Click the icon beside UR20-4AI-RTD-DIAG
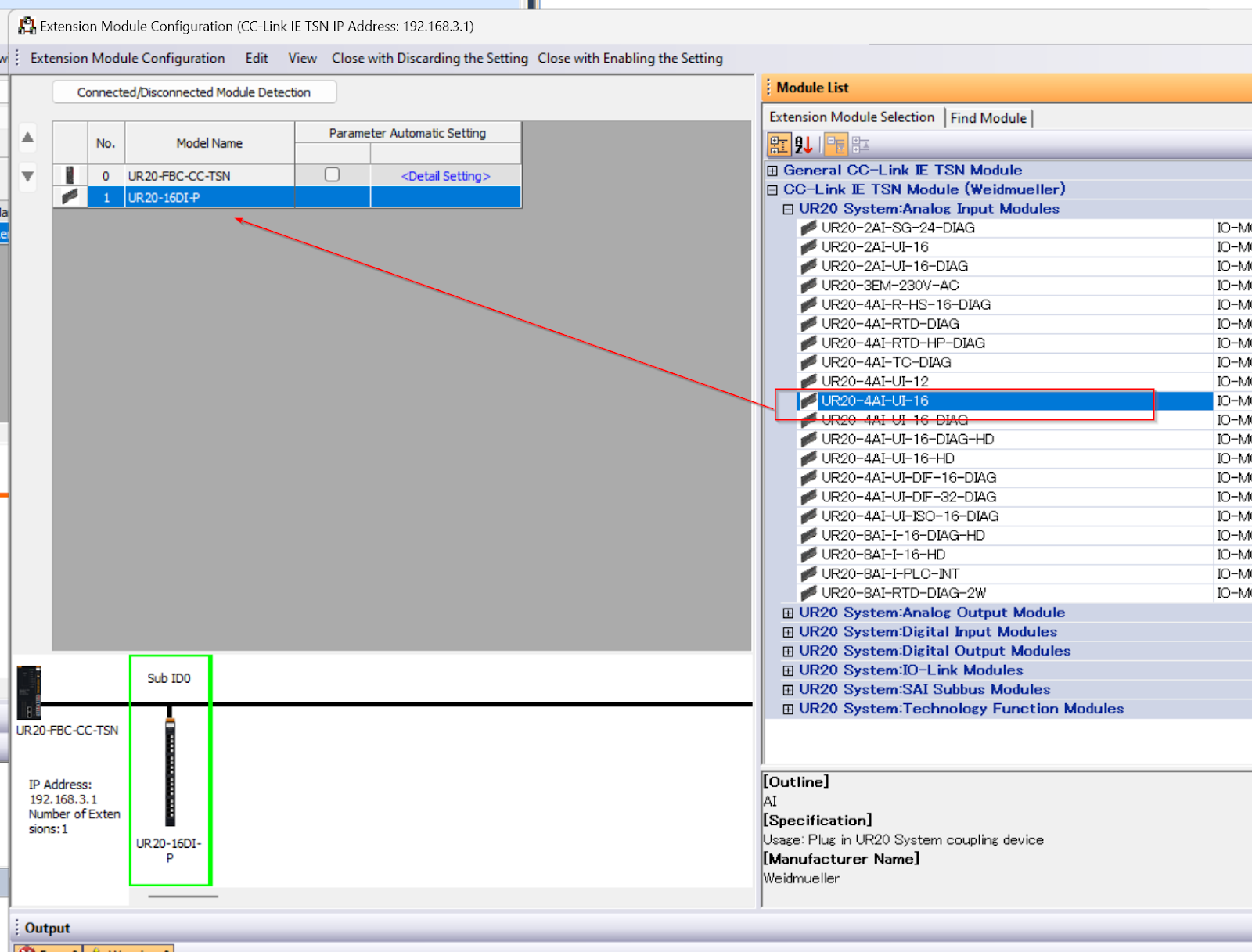The image size is (1252, 952). [x=808, y=324]
